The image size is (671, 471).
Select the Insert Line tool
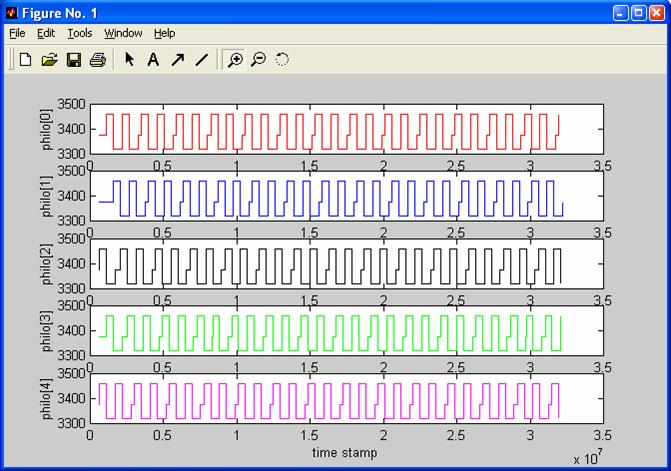(x=201, y=60)
